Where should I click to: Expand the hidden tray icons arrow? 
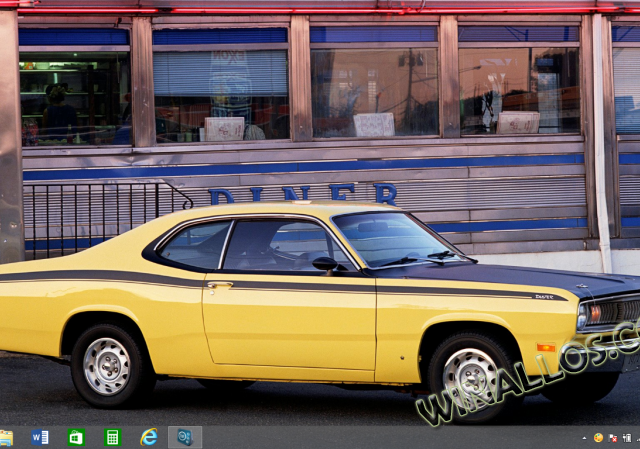tap(585, 438)
